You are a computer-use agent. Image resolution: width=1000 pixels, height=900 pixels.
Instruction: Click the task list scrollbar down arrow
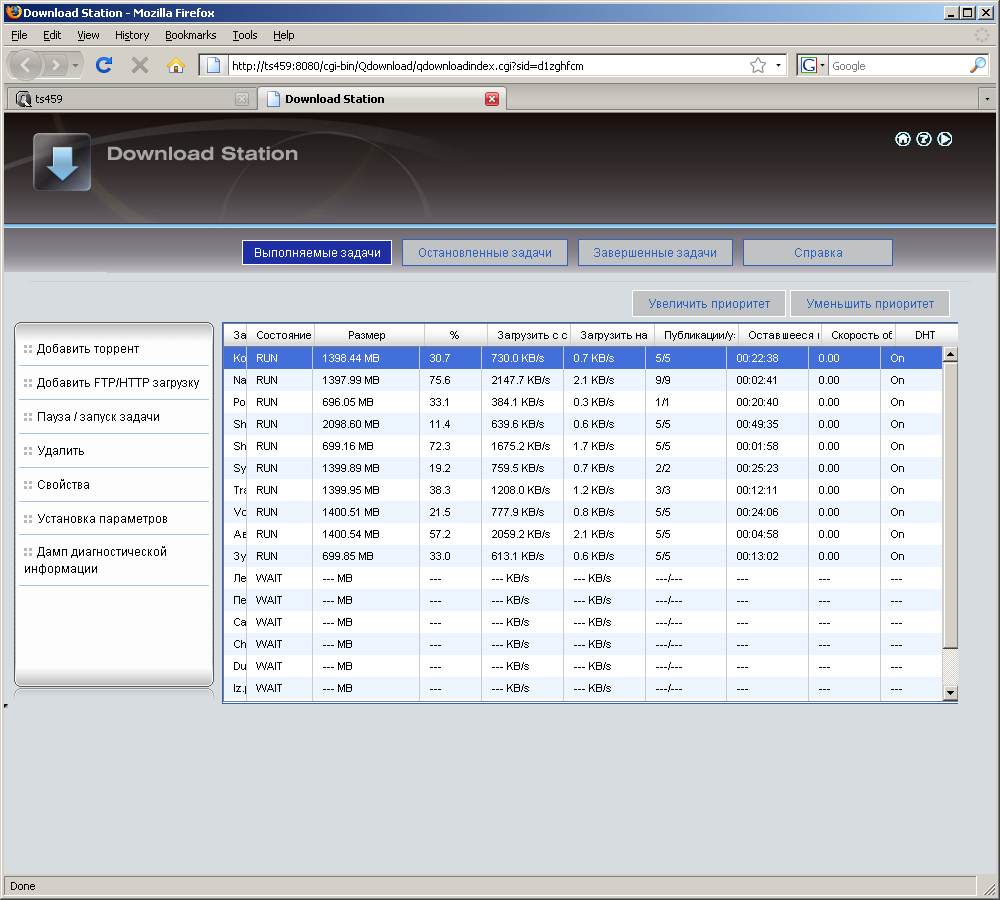coord(950,693)
